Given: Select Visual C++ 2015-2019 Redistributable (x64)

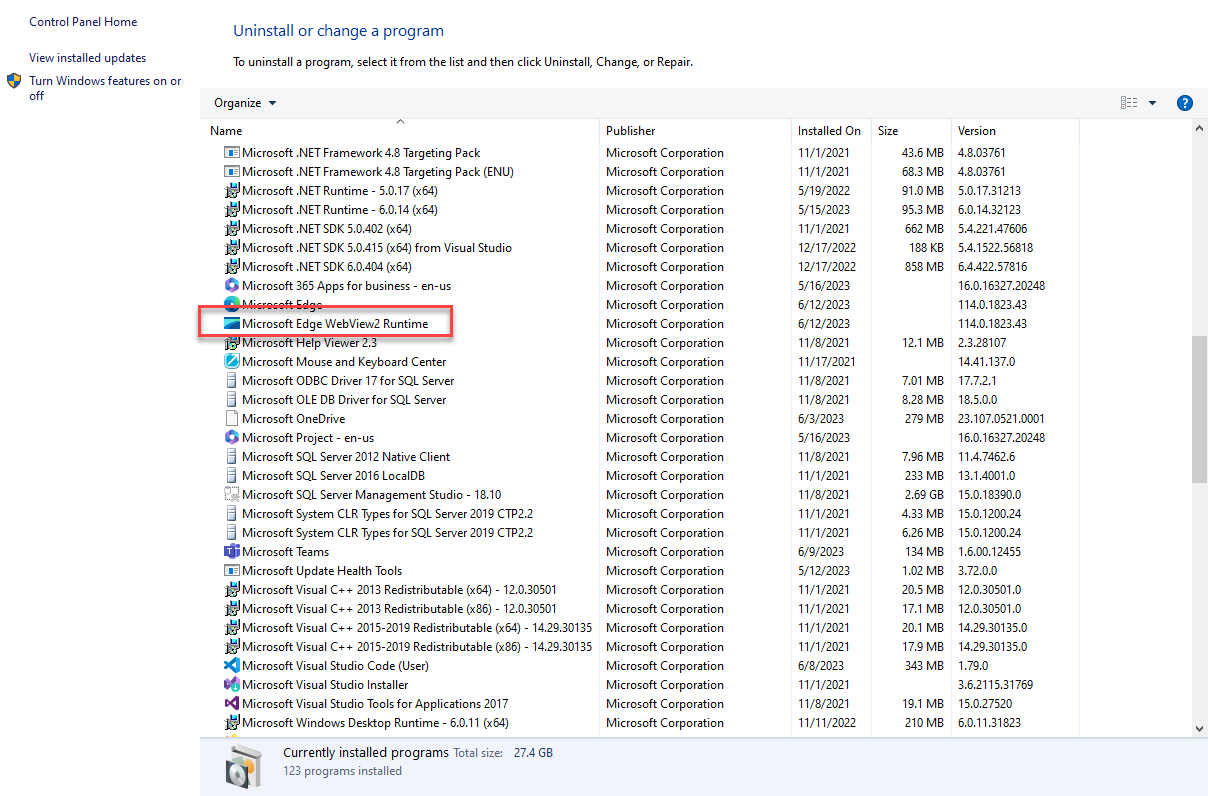Looking at the screenshot, I should 640,628.
